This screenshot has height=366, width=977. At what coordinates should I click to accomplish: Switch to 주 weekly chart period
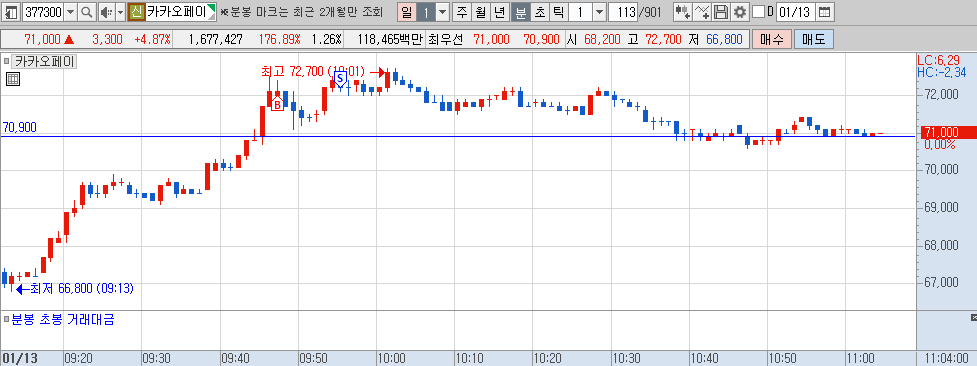[462, 12]
